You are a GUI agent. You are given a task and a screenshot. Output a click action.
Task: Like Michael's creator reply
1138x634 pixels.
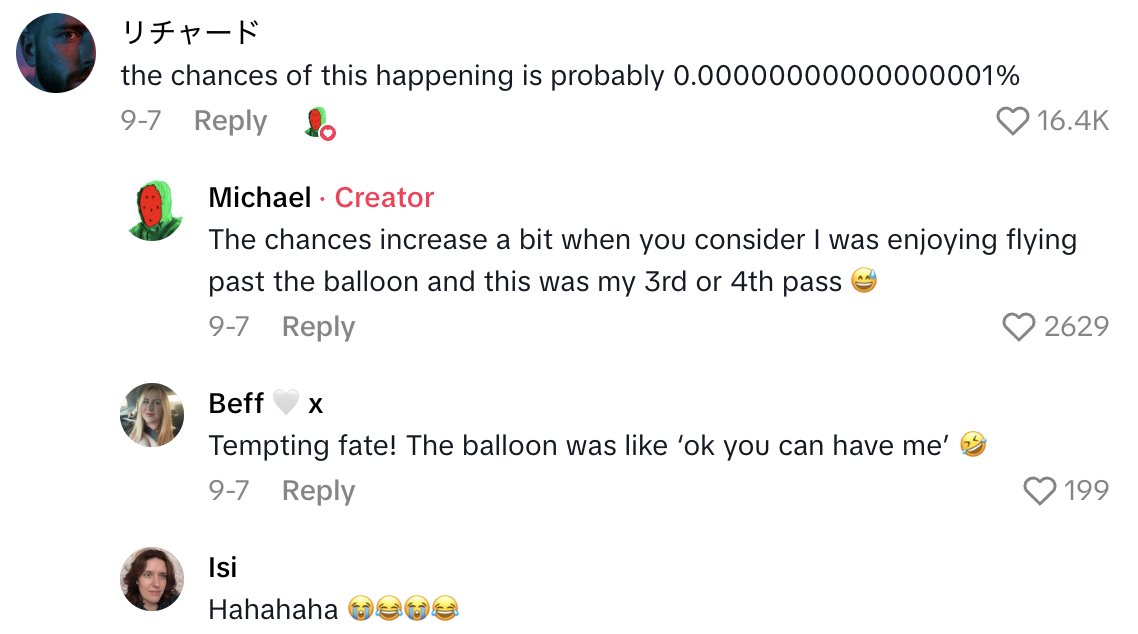coord(1019,327)
